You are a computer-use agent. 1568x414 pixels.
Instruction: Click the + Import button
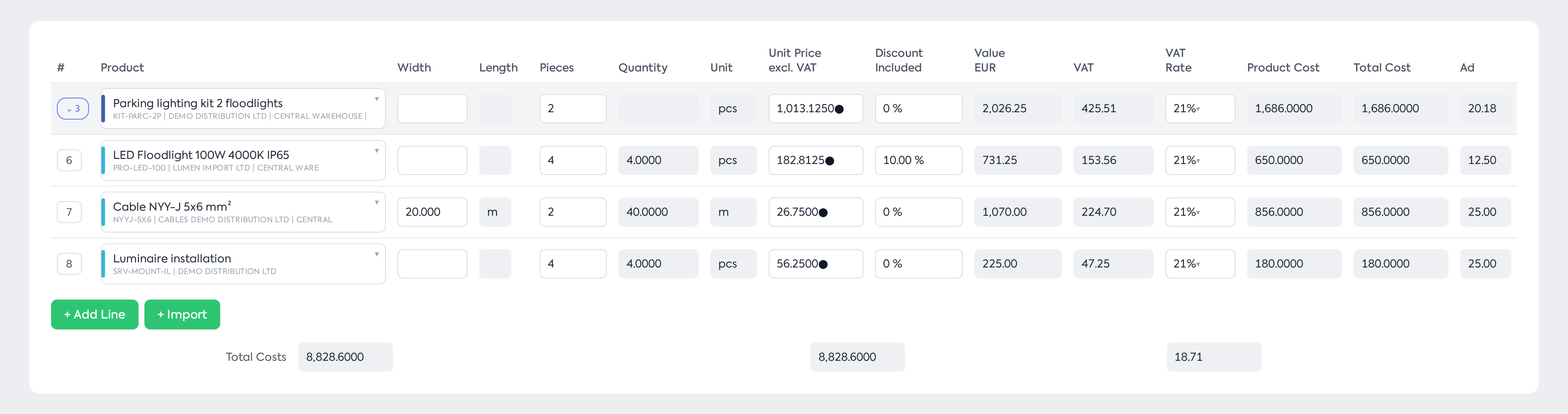[182, 314]
